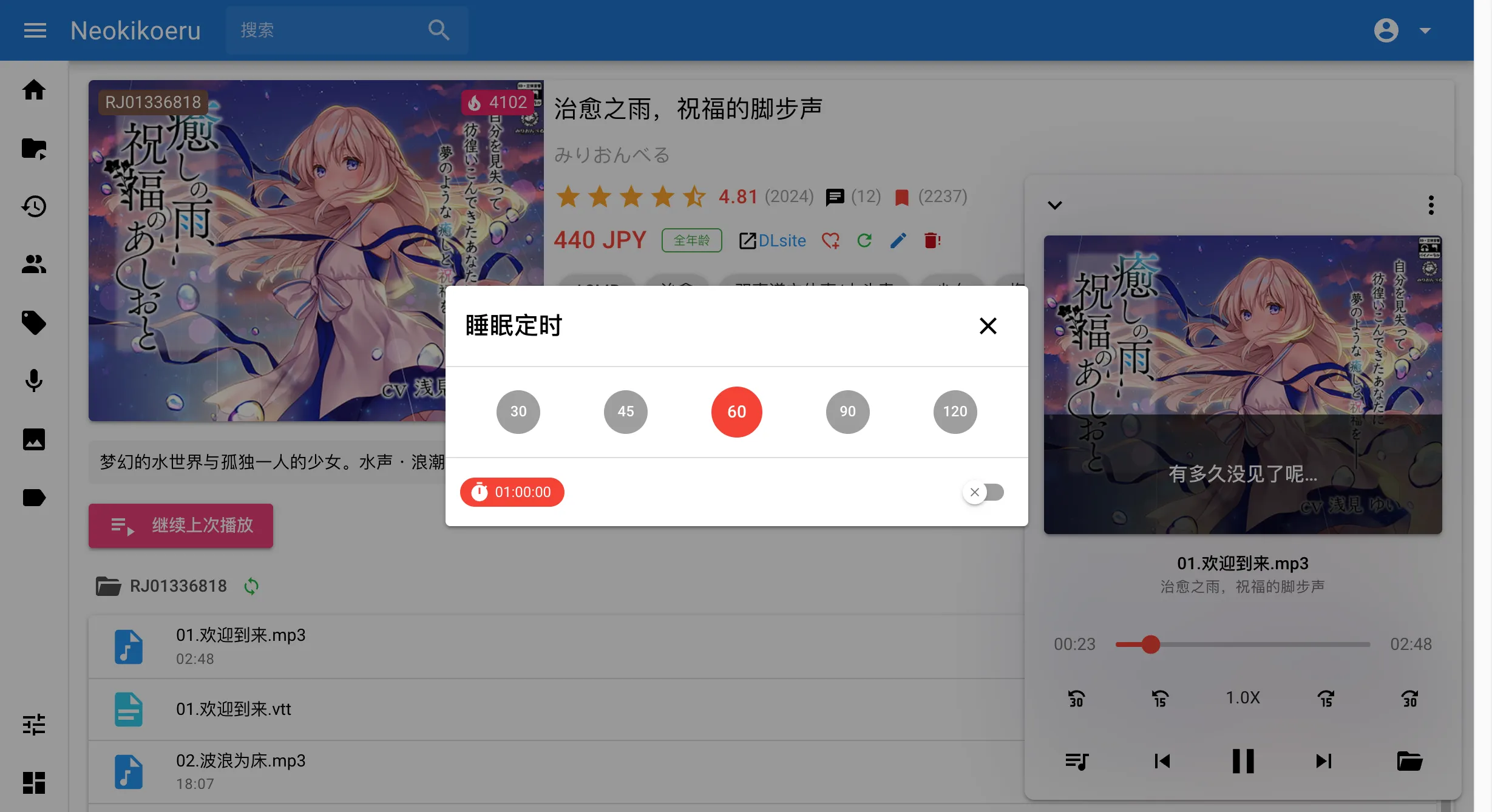
Task: Close the 睡眠定时 dialog
Action: 988,326
